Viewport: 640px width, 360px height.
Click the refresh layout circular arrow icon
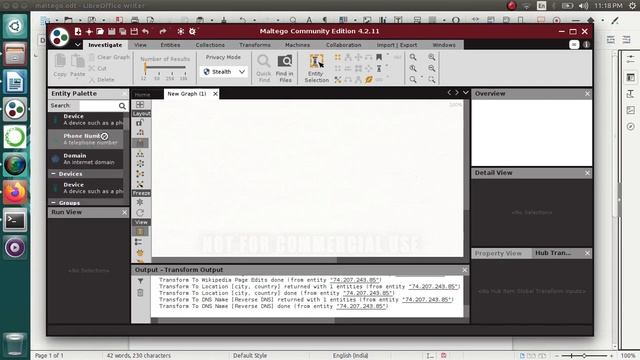coord(140,213)
